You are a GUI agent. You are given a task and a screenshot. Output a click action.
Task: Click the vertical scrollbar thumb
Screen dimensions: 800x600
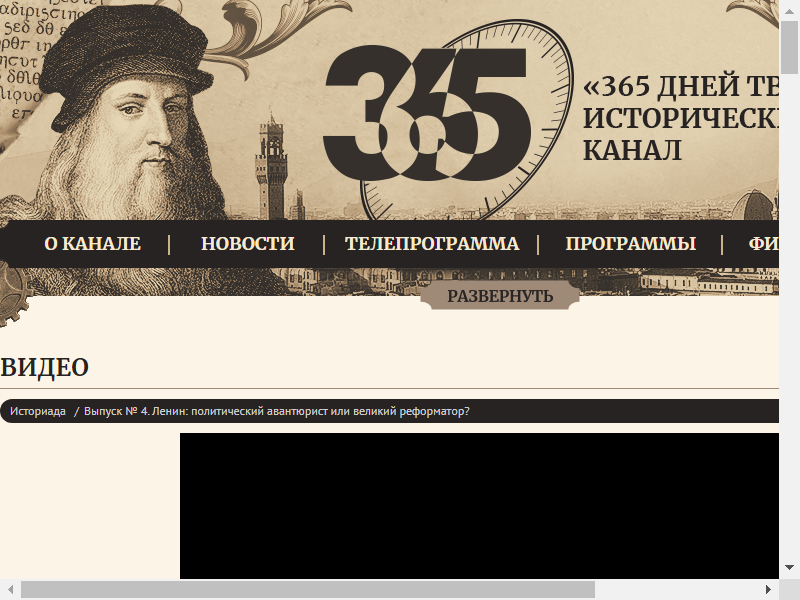789,48
